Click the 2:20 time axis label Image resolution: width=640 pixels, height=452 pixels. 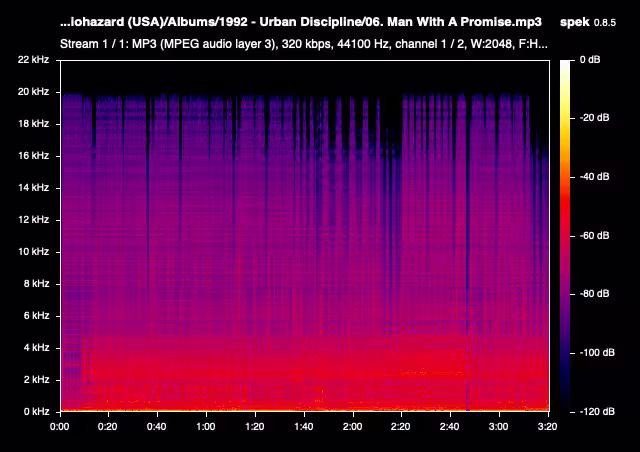400,427
